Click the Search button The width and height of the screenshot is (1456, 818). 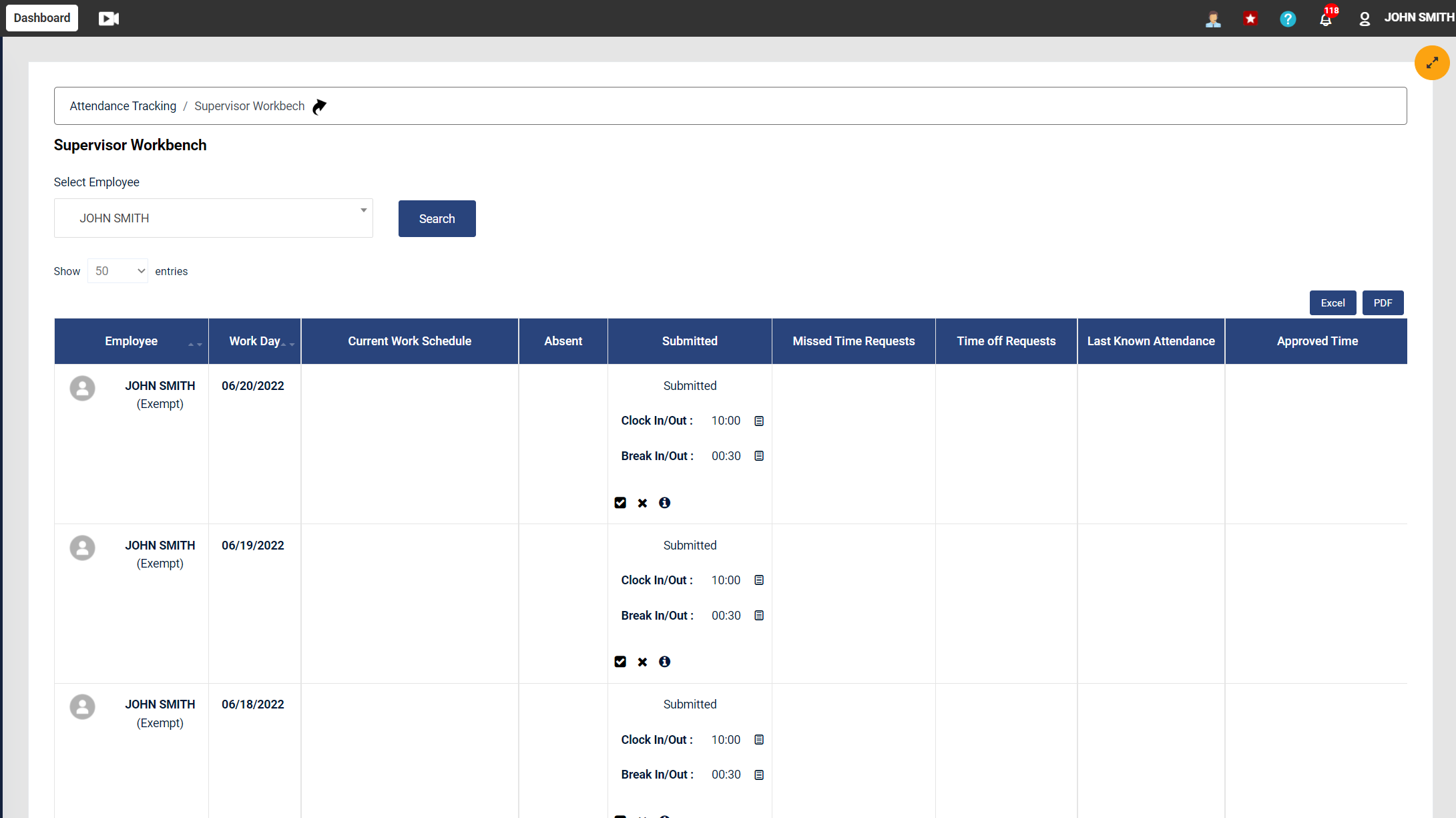click(x=437, y=218)
